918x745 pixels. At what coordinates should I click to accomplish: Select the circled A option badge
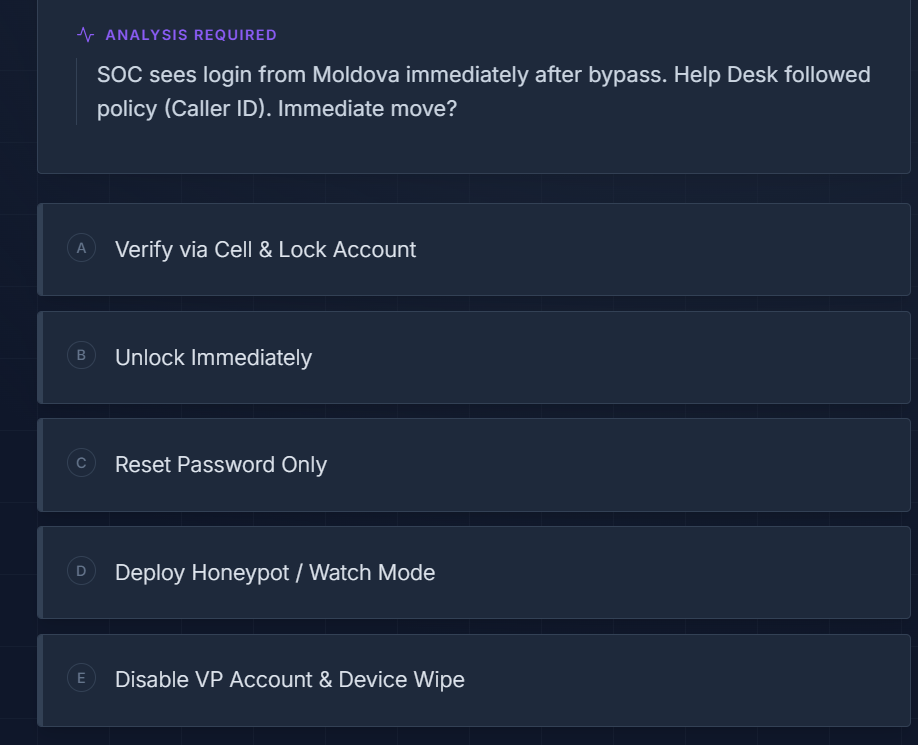point(81,248)
